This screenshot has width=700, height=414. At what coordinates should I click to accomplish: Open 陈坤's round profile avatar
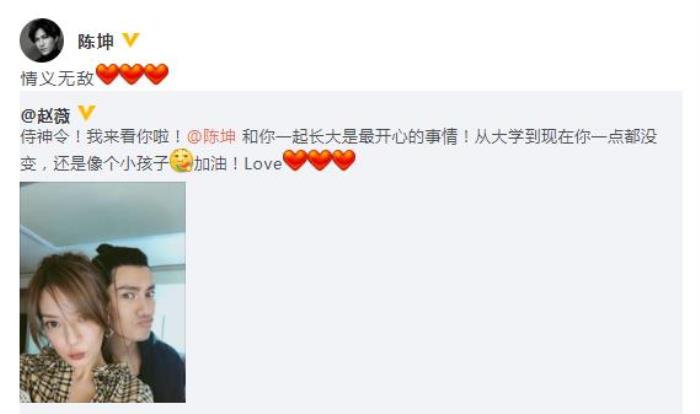42,40
